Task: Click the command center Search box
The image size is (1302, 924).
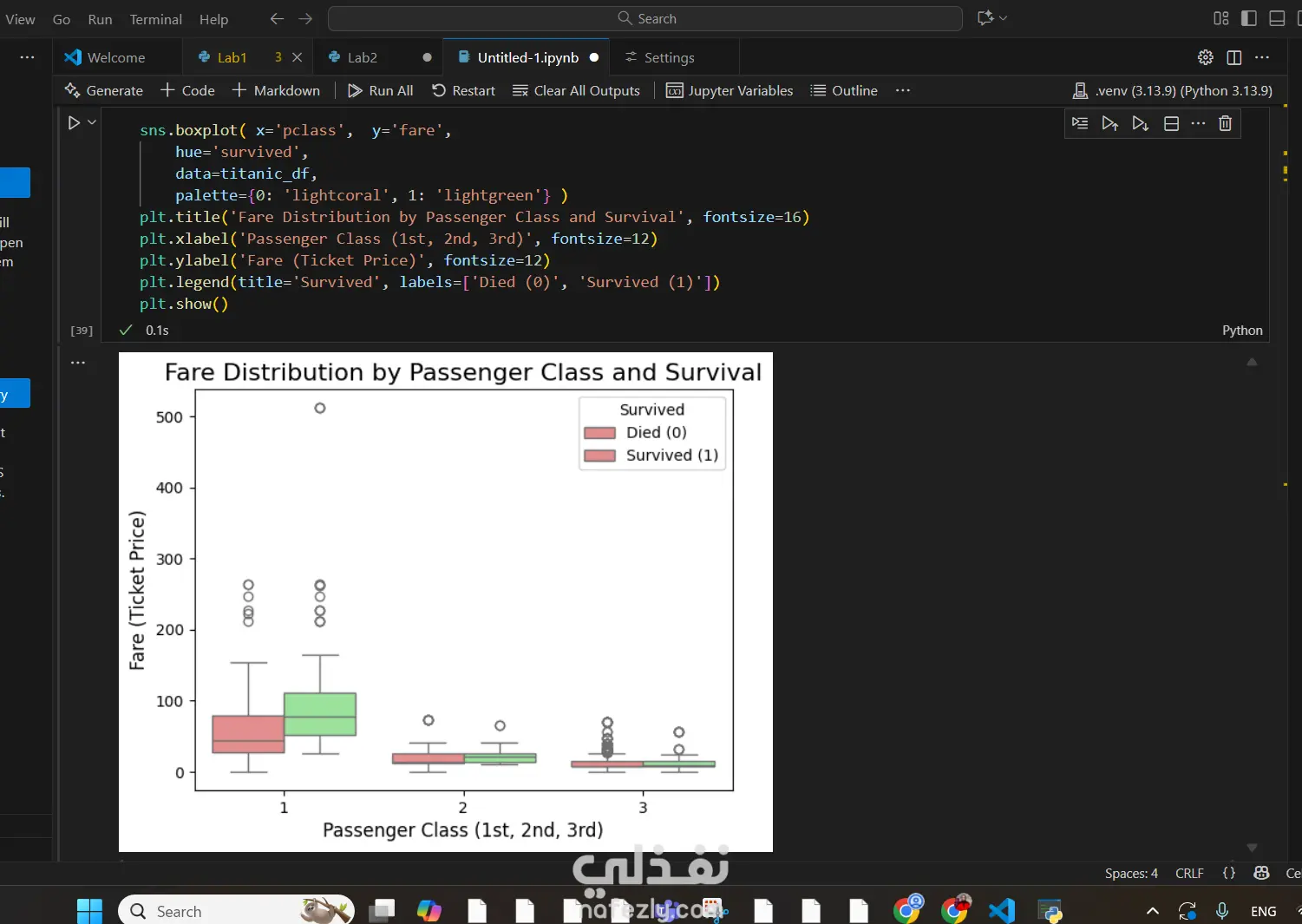Action: pos(645,18)
